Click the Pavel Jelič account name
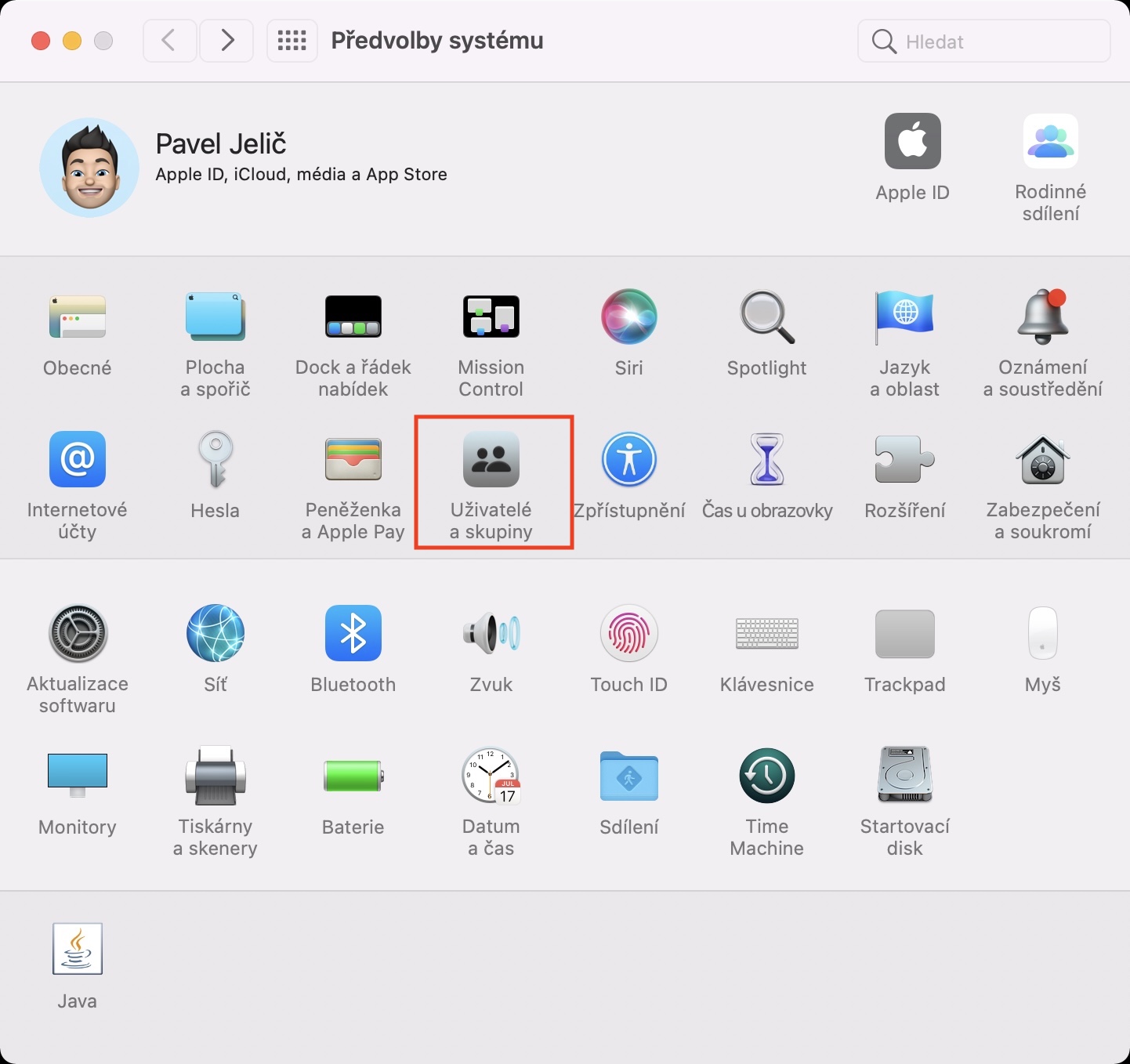The height and width of the screenshot is (1064, 1130). click(221, 144)
